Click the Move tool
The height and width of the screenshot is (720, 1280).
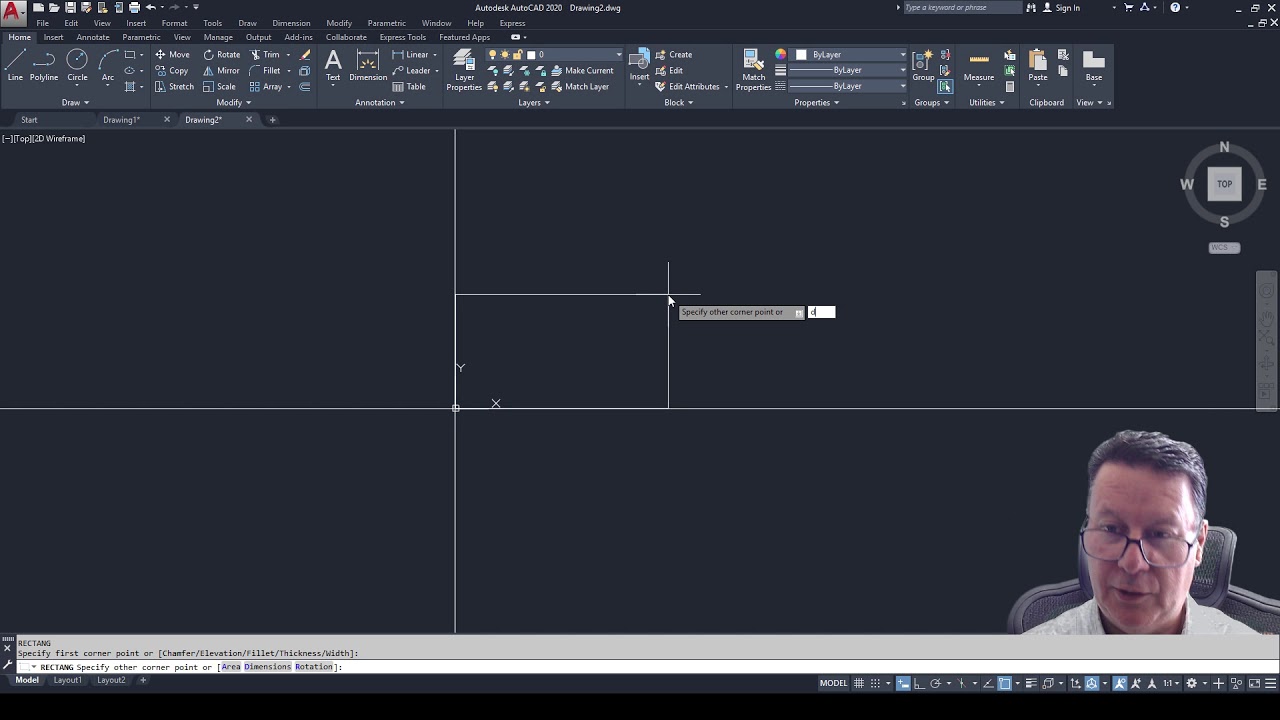(172, 55)
